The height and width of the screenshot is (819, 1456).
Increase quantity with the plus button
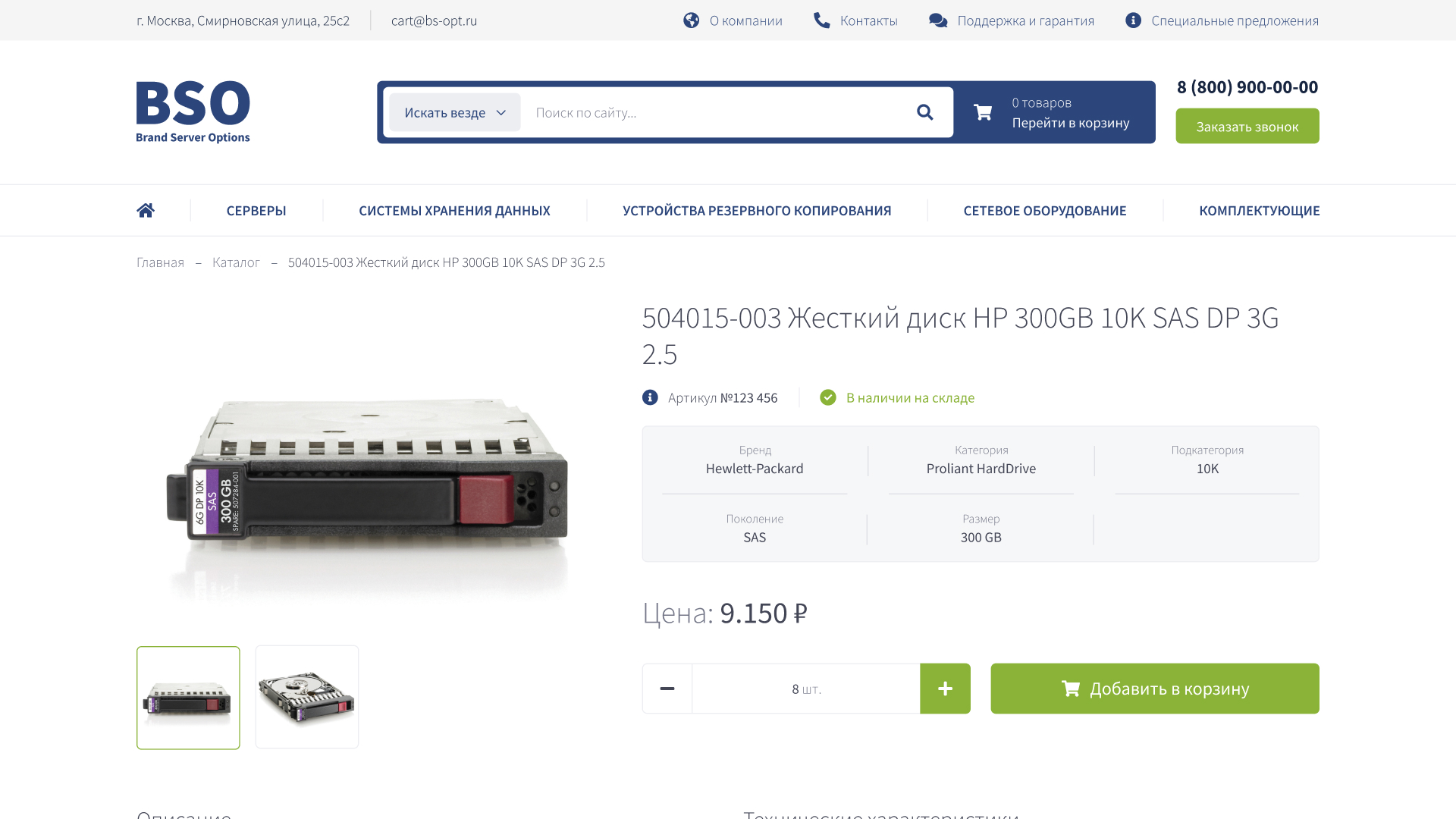coord(945,689)
